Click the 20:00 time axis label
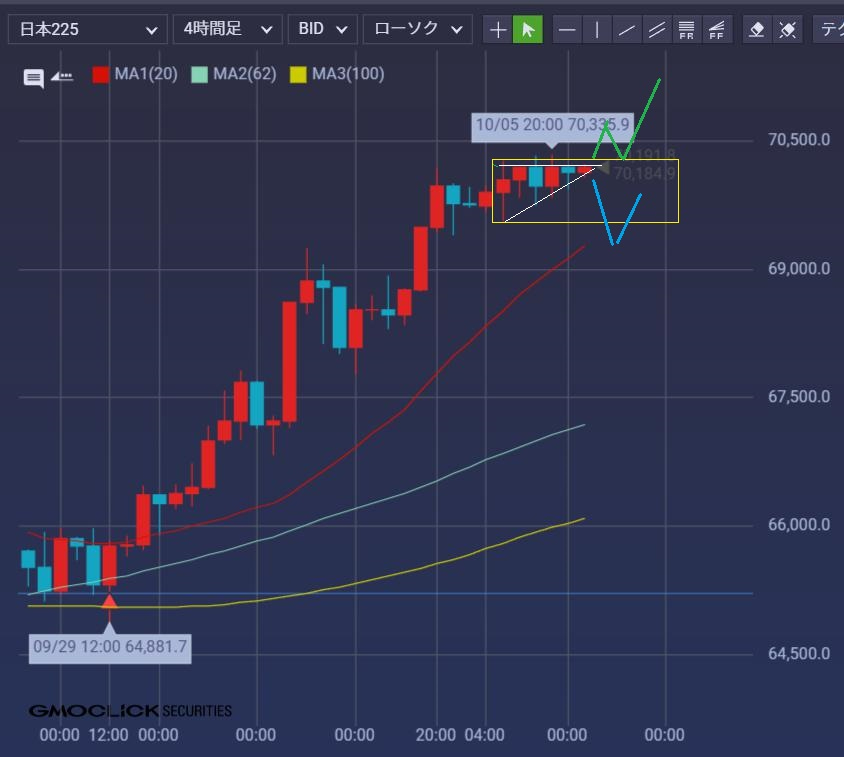Screen dimensions: 844x757 pyautogui.click(x=435, y=735)
